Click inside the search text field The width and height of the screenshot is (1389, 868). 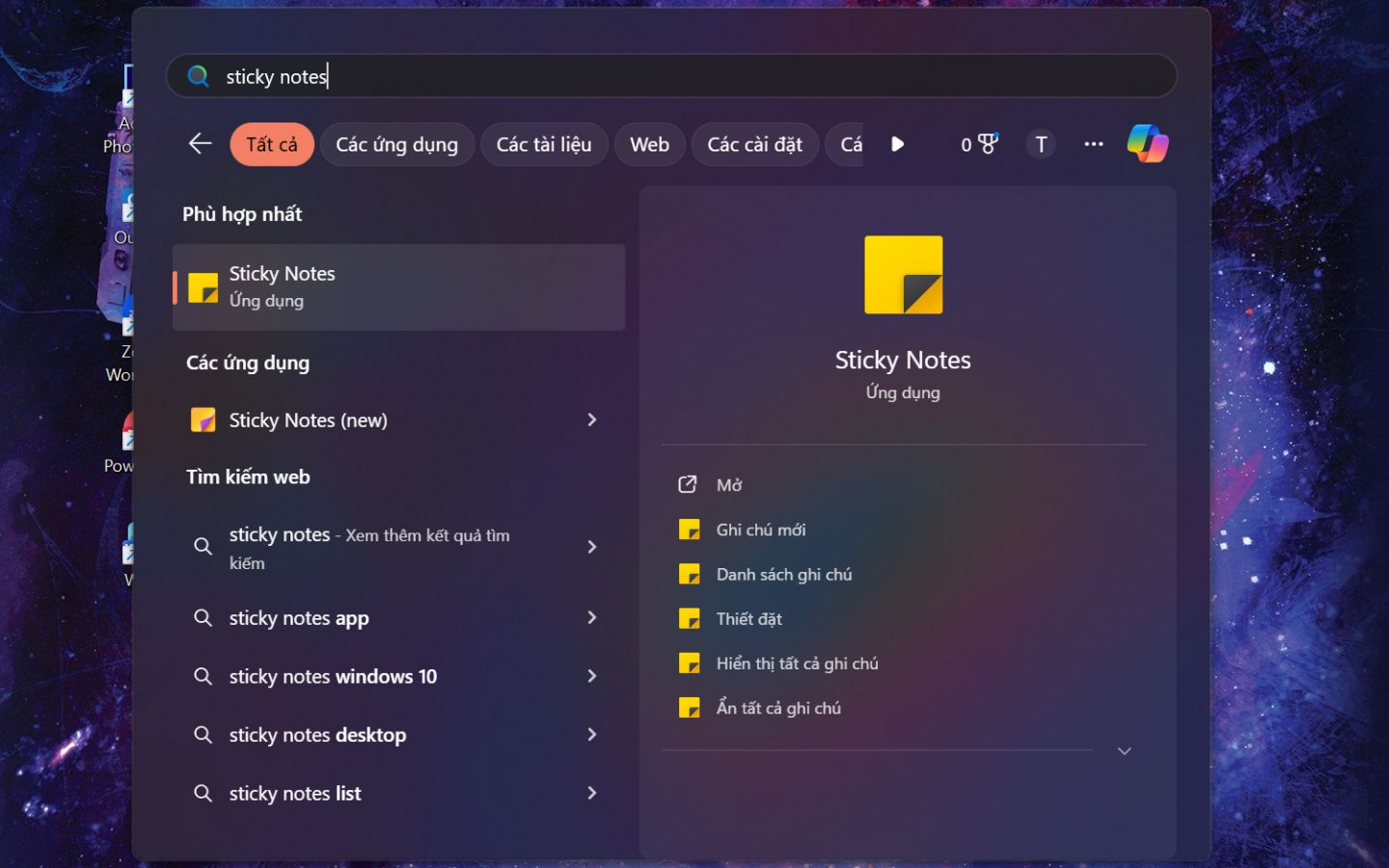675,76
